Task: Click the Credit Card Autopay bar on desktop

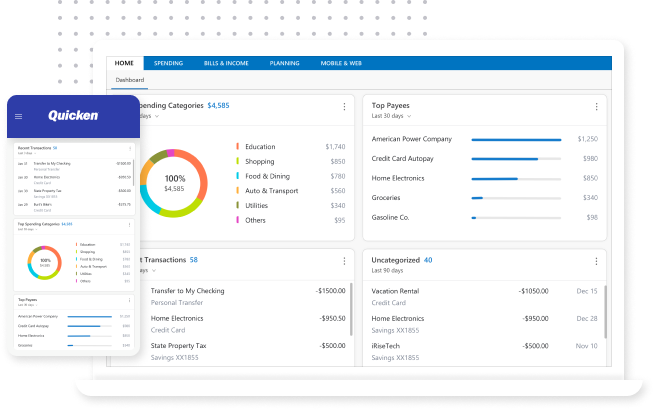Action: click(x=516, y=159)
